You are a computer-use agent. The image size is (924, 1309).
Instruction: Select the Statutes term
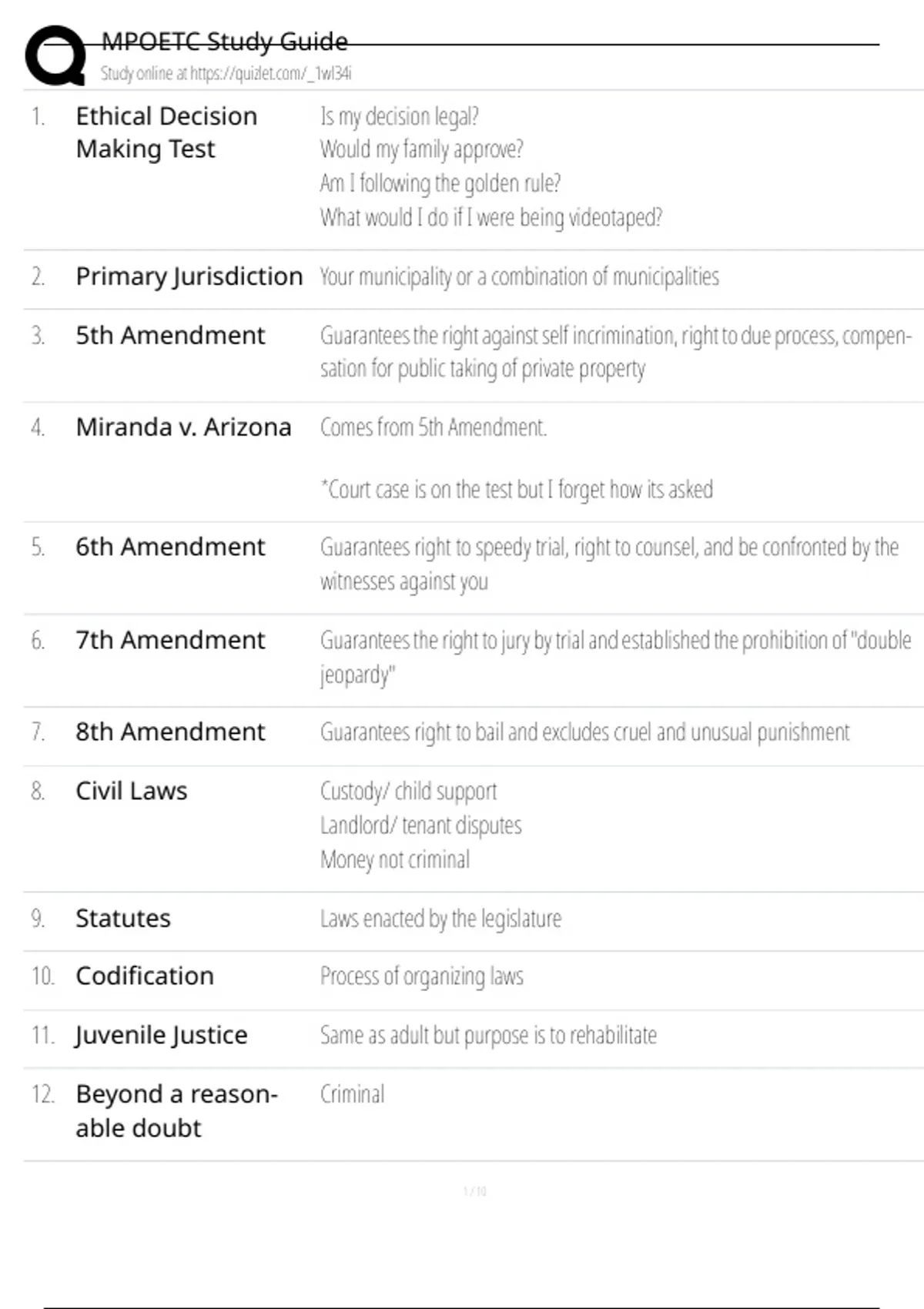pos(122,919)
